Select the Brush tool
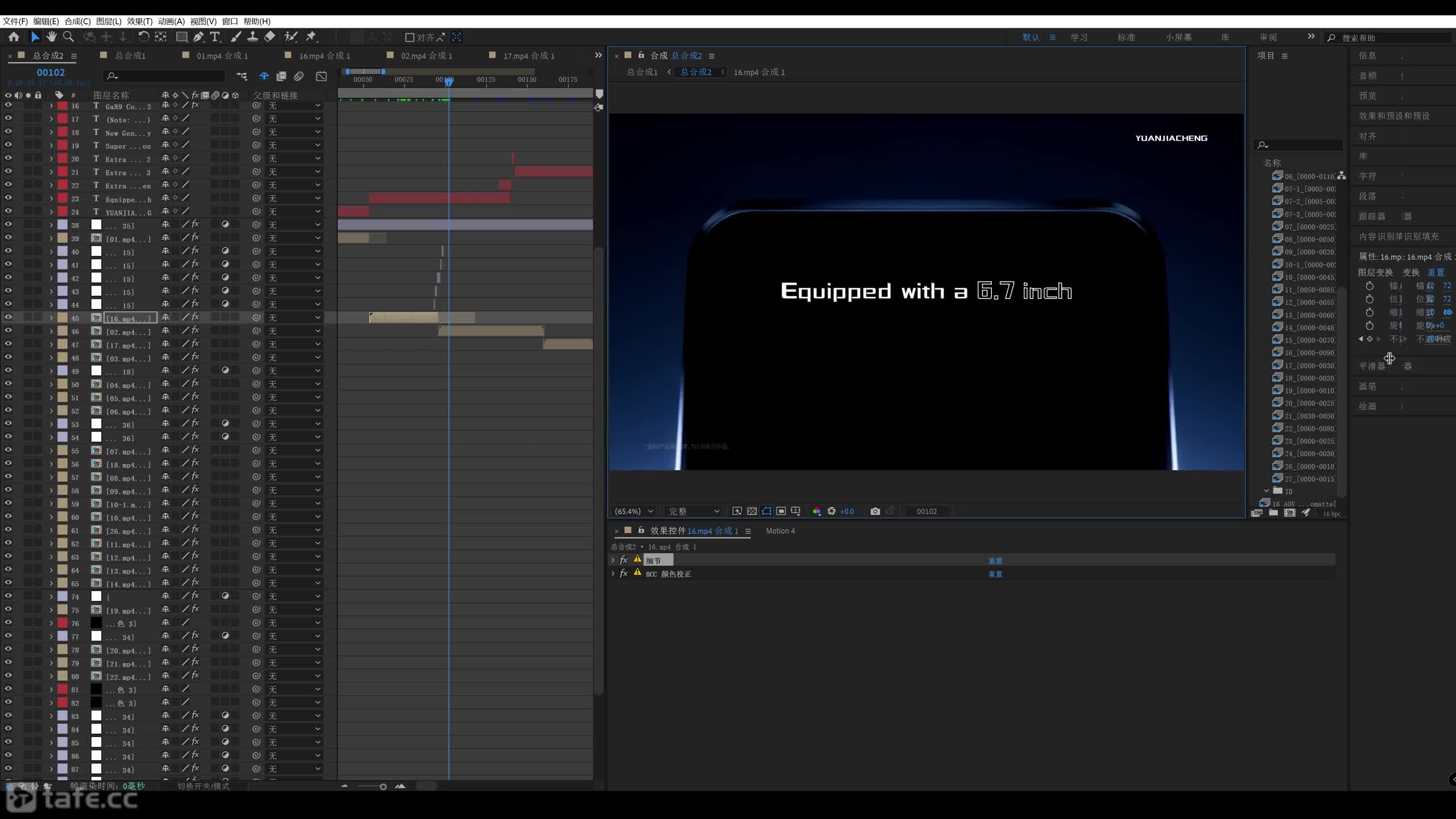 click(x=235, y=37)
